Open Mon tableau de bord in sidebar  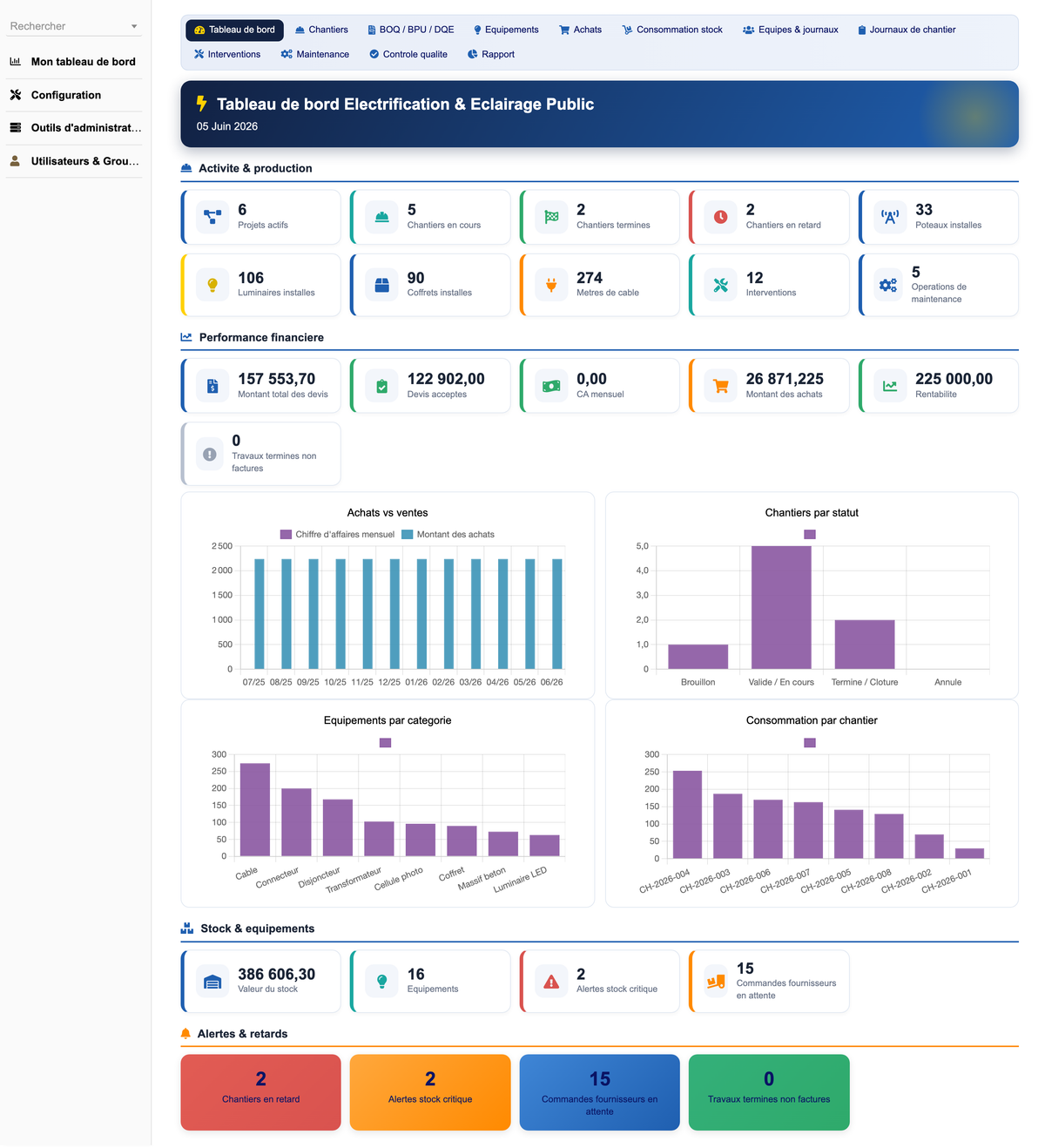click(74, 62)
